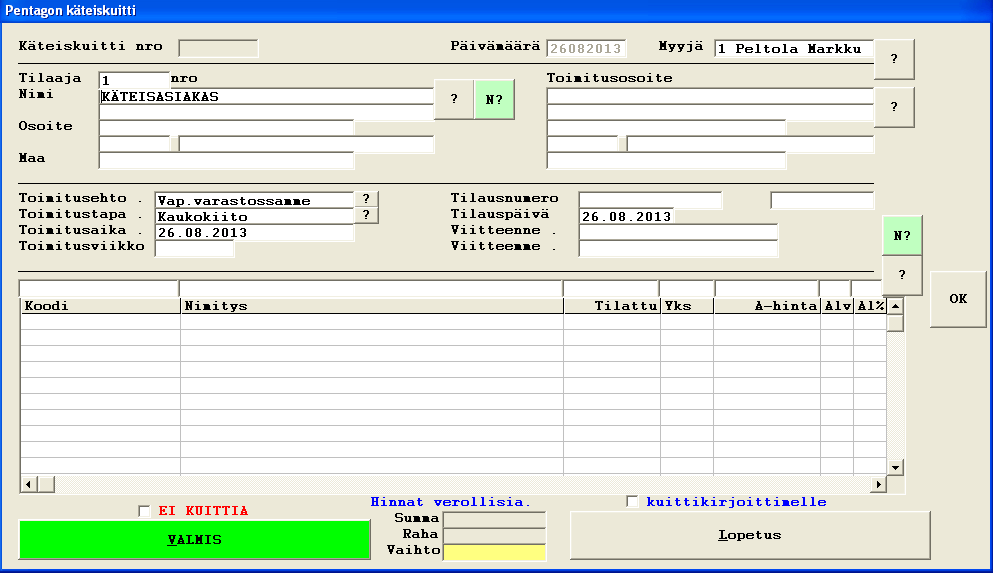
Task: Open Toimitusehto lookup question mark button
Action: 366,199
